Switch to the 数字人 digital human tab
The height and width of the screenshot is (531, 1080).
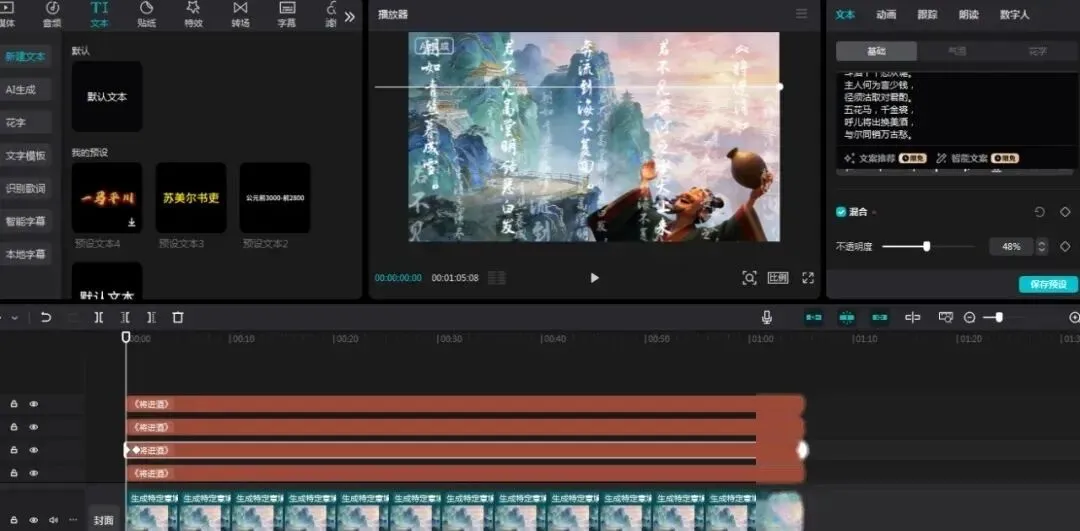tap(1015, 14)
